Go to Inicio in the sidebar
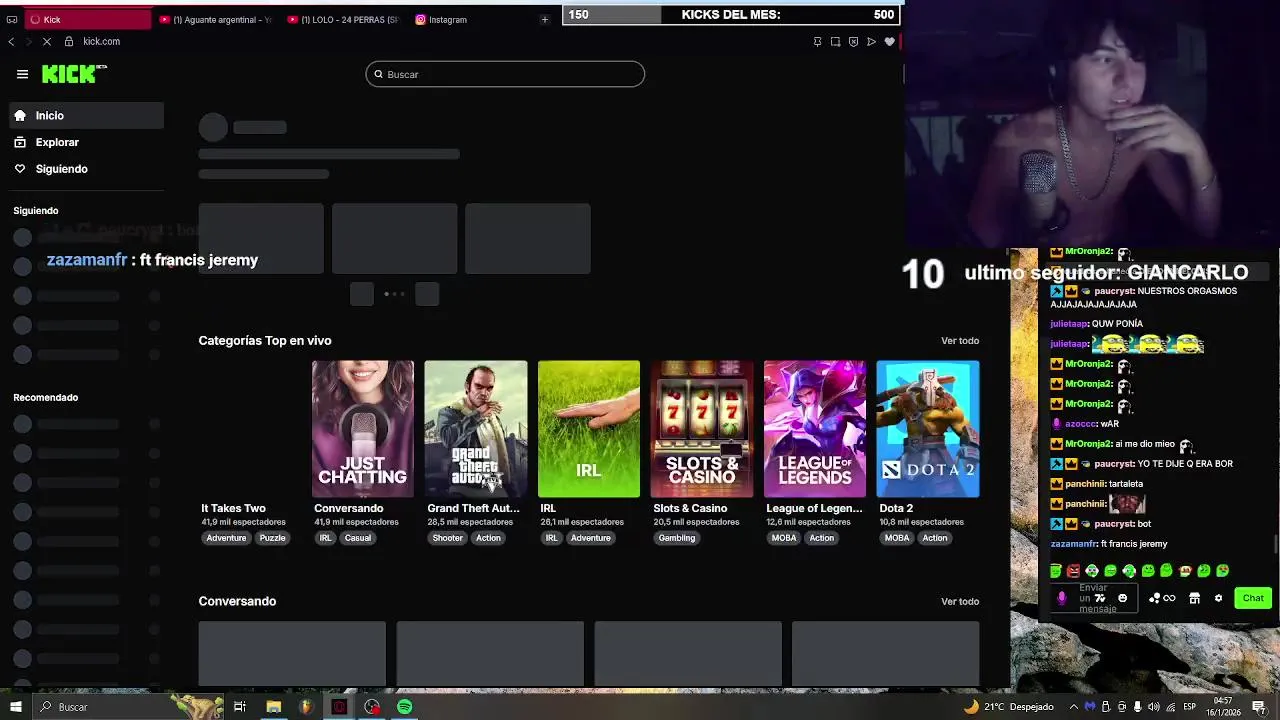Viewport: 1280px width, 720px height. (x=87, y=115)
